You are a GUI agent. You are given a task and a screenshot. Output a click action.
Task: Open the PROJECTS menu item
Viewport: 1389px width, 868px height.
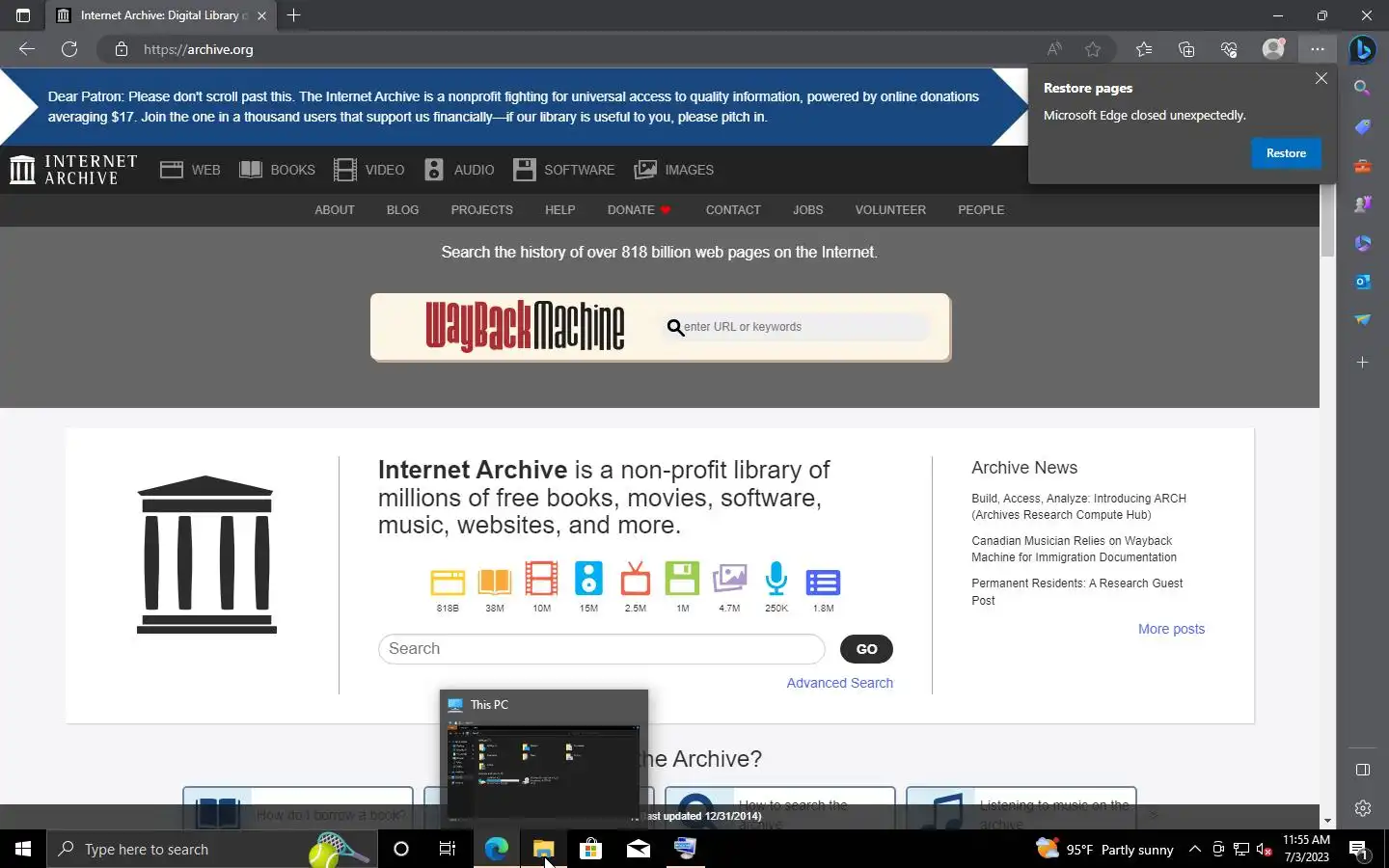[481, 209]
